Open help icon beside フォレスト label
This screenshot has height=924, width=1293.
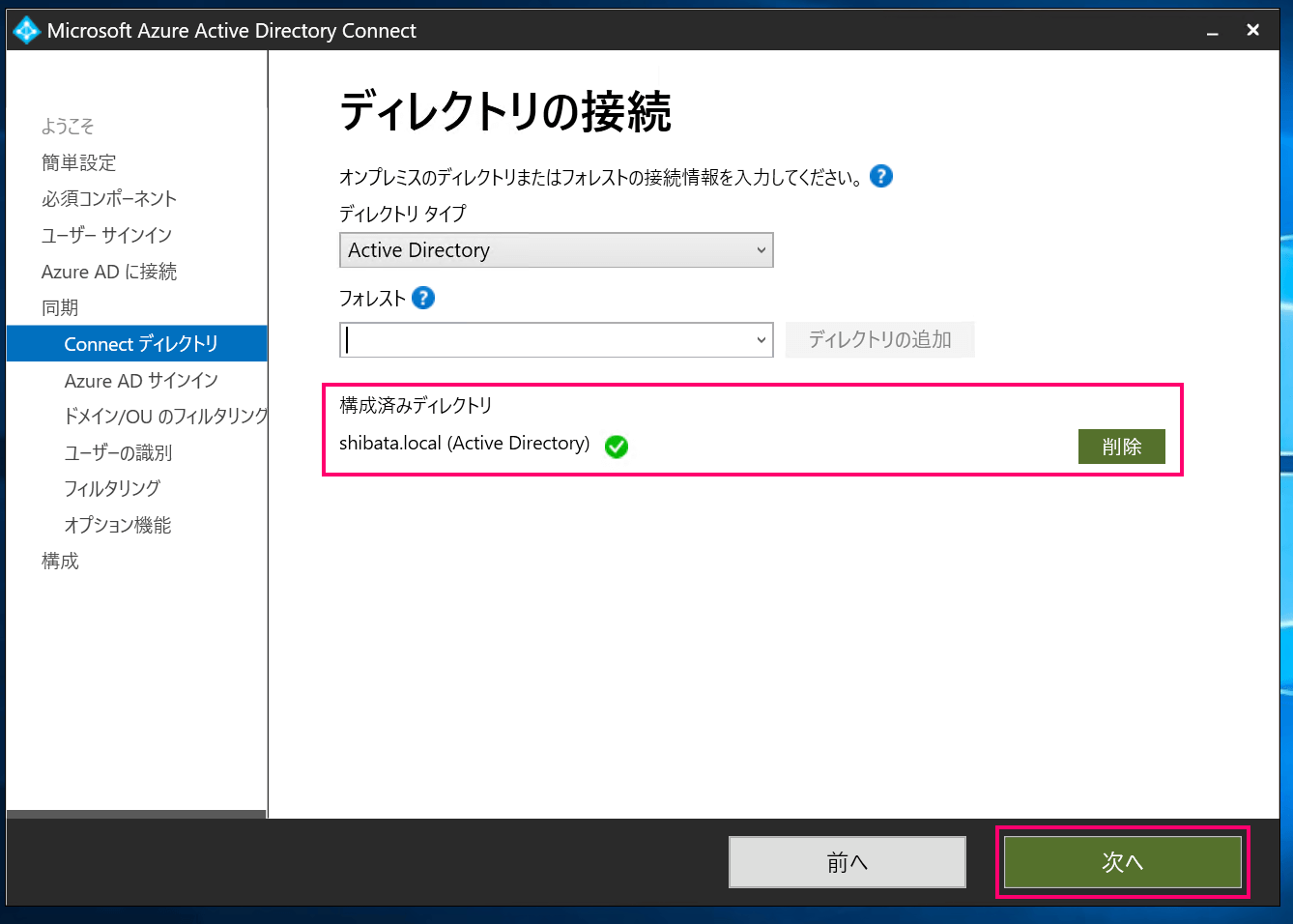(x=423, y=298)
